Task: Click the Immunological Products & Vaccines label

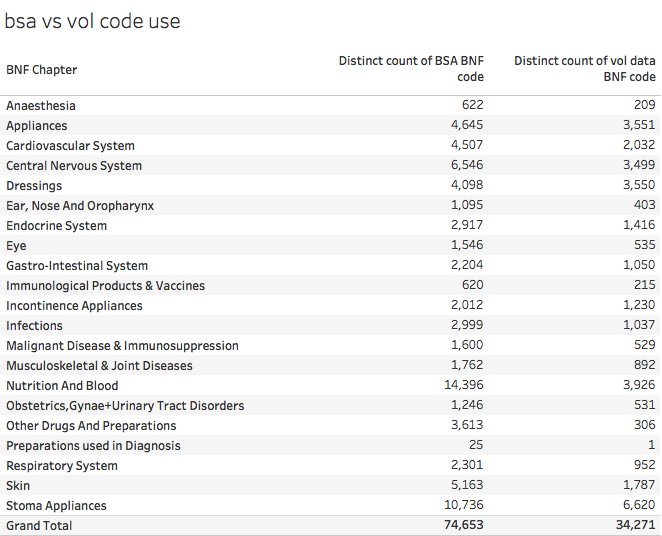Action: (105, 286)
